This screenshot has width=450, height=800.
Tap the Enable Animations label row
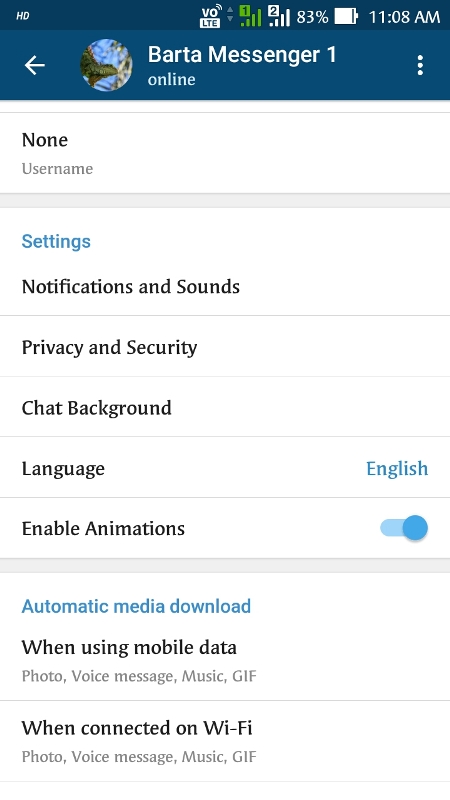coord(225,528)
